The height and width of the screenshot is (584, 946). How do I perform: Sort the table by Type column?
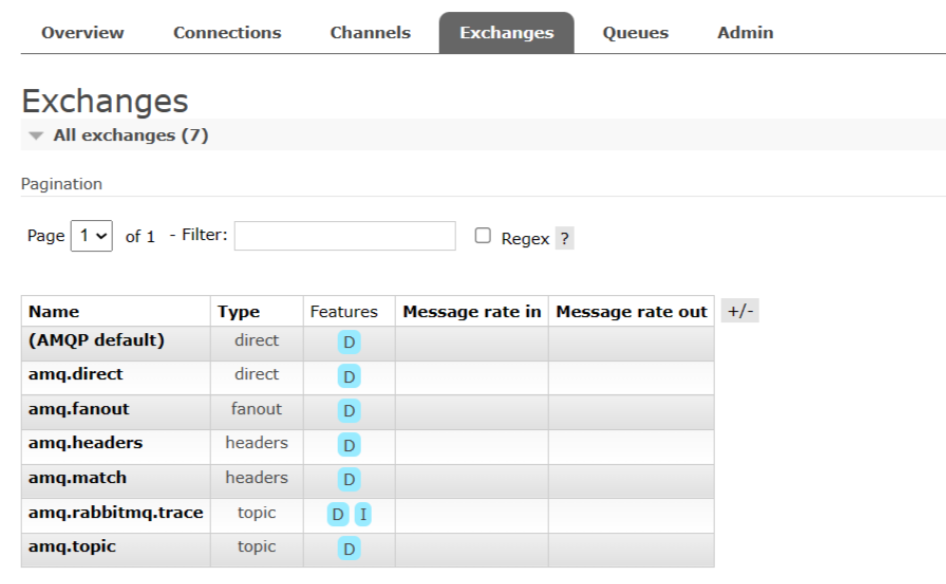(x=238, y=311)
